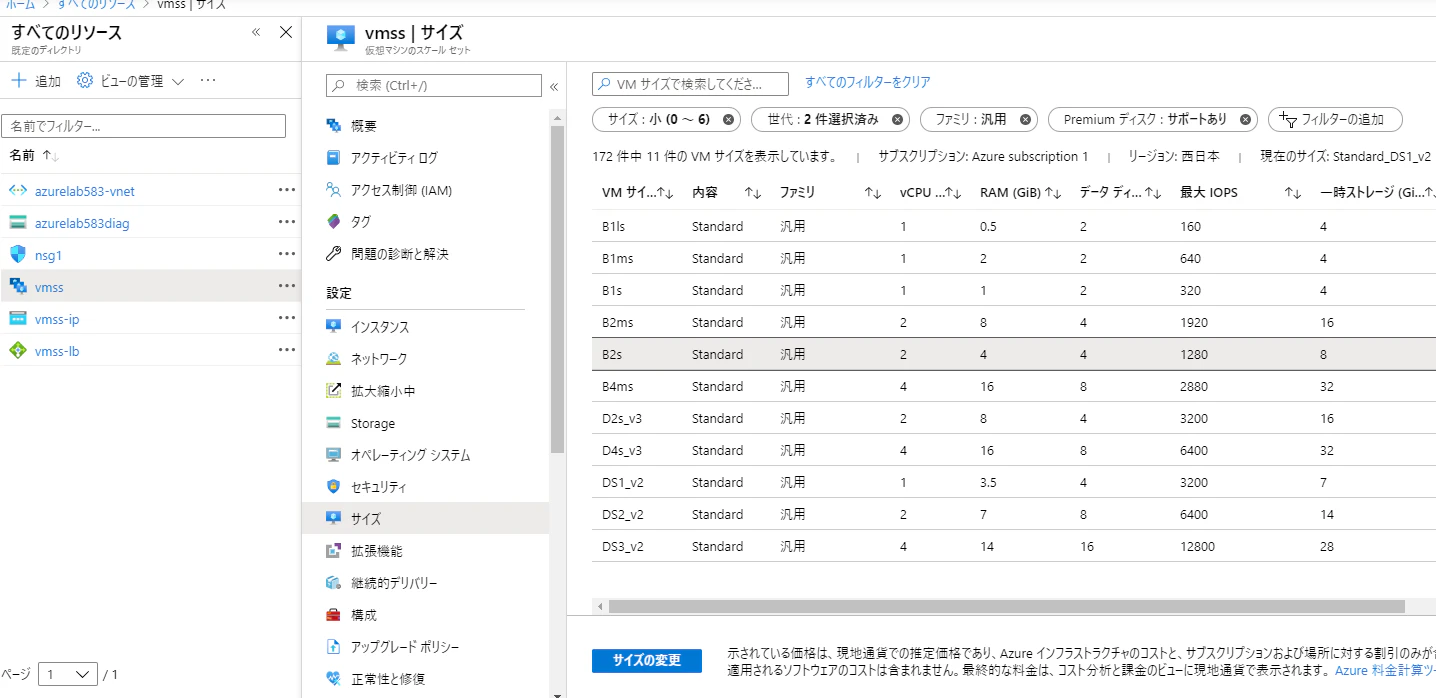Click the アクセス制御 (IAM) icon
Viewport: 1436px width, 698px height.
click(334, 190)
